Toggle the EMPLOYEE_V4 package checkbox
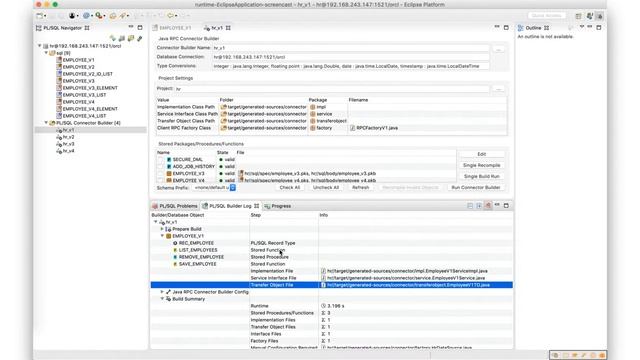The image size is (640, 360). (160, 180)
